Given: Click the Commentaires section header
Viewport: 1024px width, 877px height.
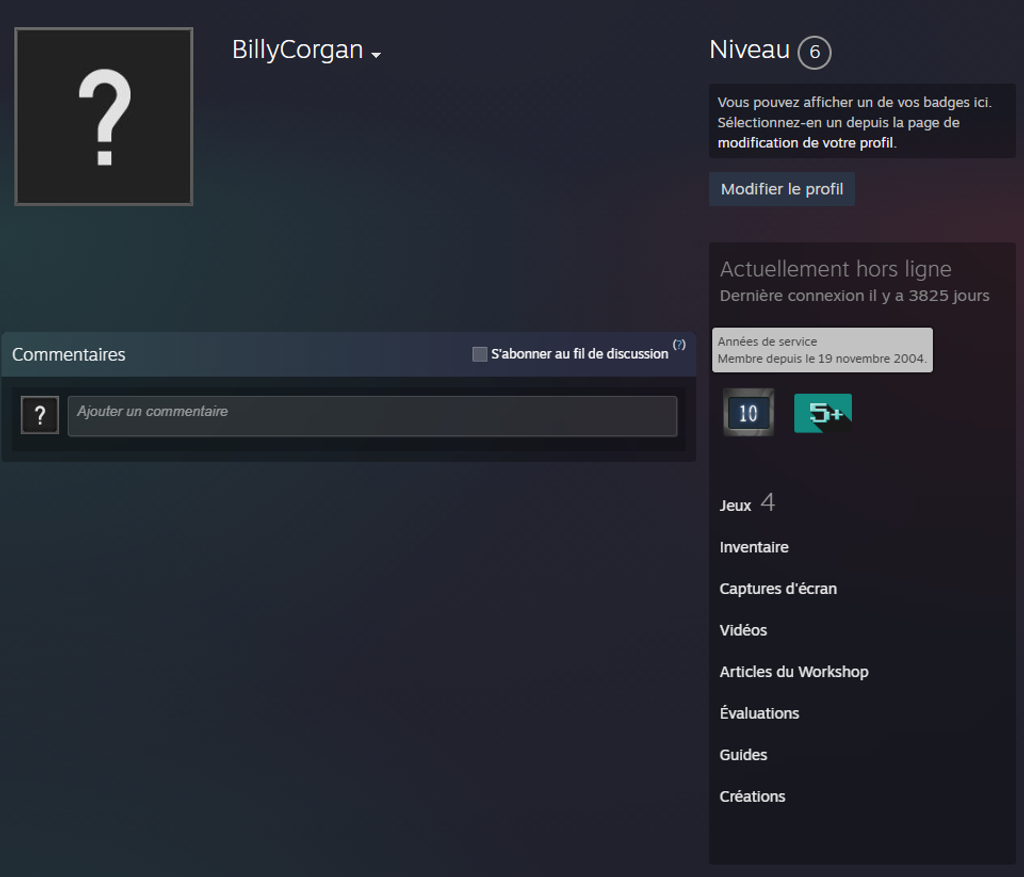Looking at the screenshot, I should tap(69, 355).
